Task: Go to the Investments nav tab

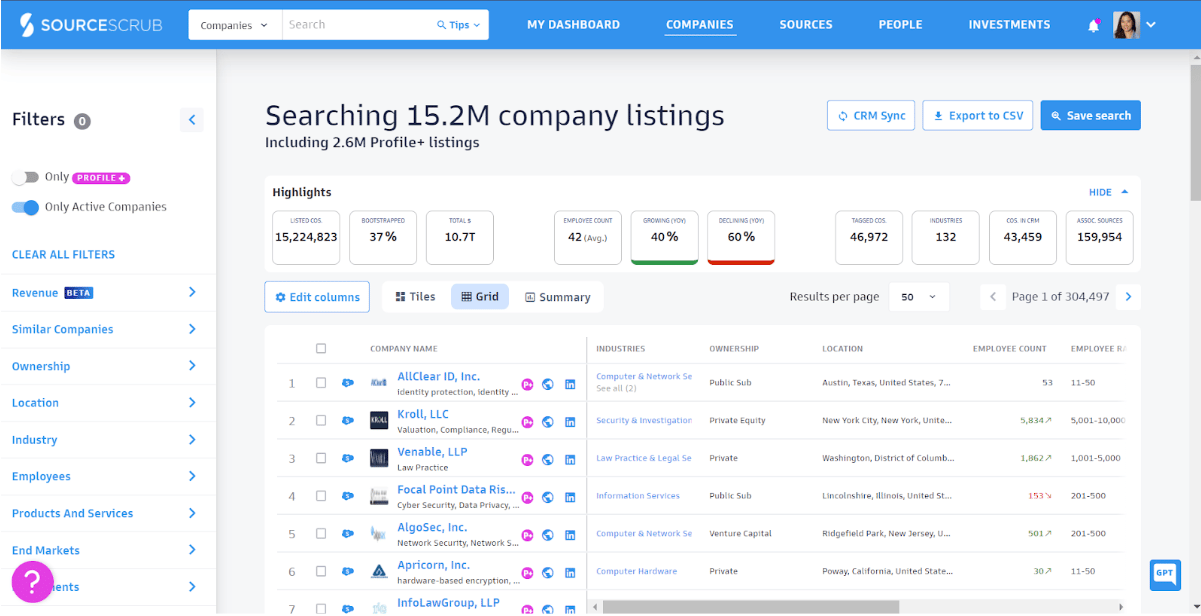Action: pos(1009,25)
